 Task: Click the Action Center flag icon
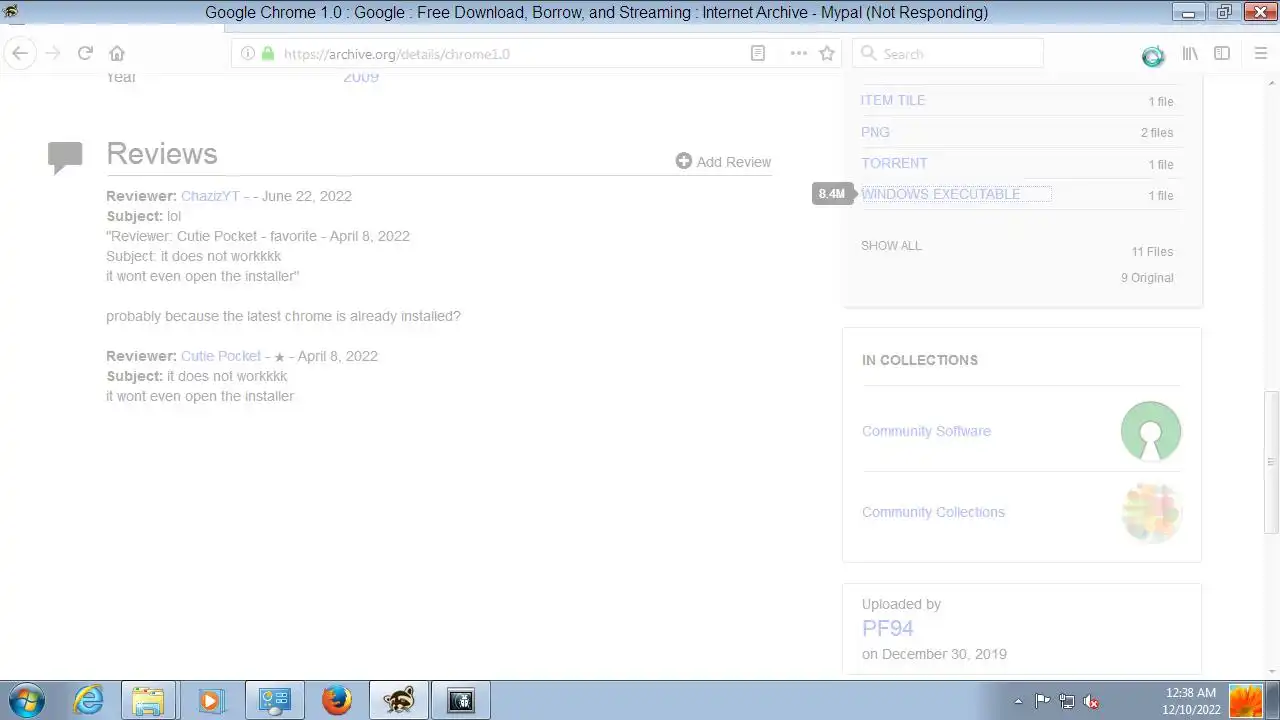click(1042, 702)
